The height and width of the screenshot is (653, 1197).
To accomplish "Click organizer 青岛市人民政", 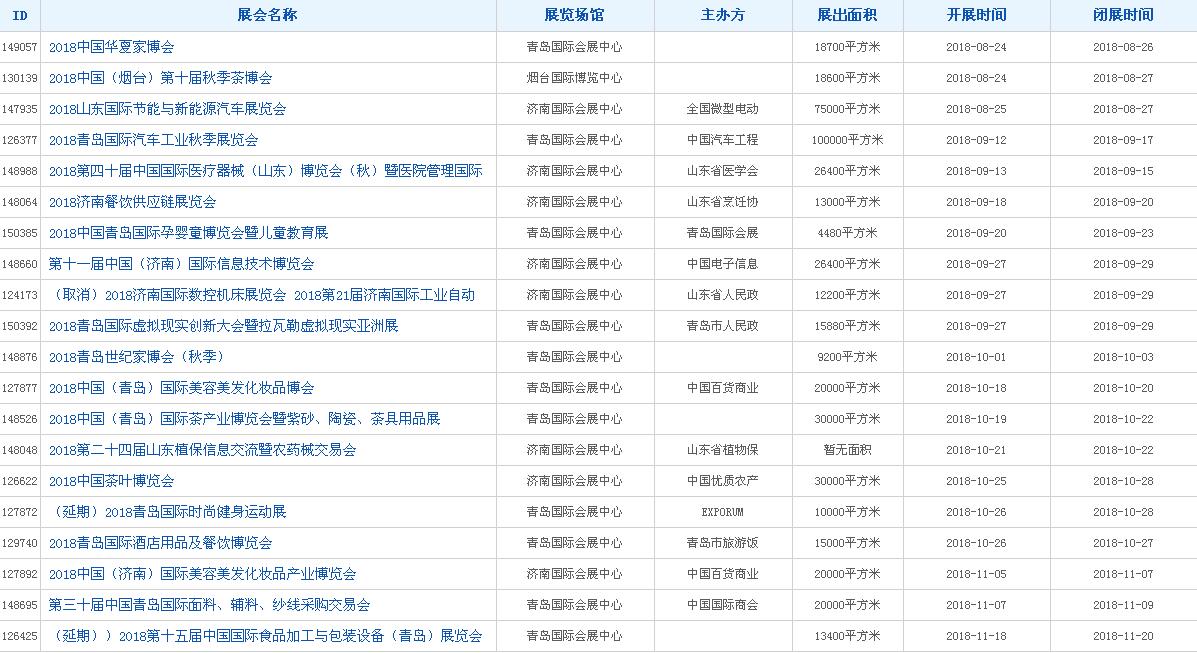I will (x=723, y=326).
